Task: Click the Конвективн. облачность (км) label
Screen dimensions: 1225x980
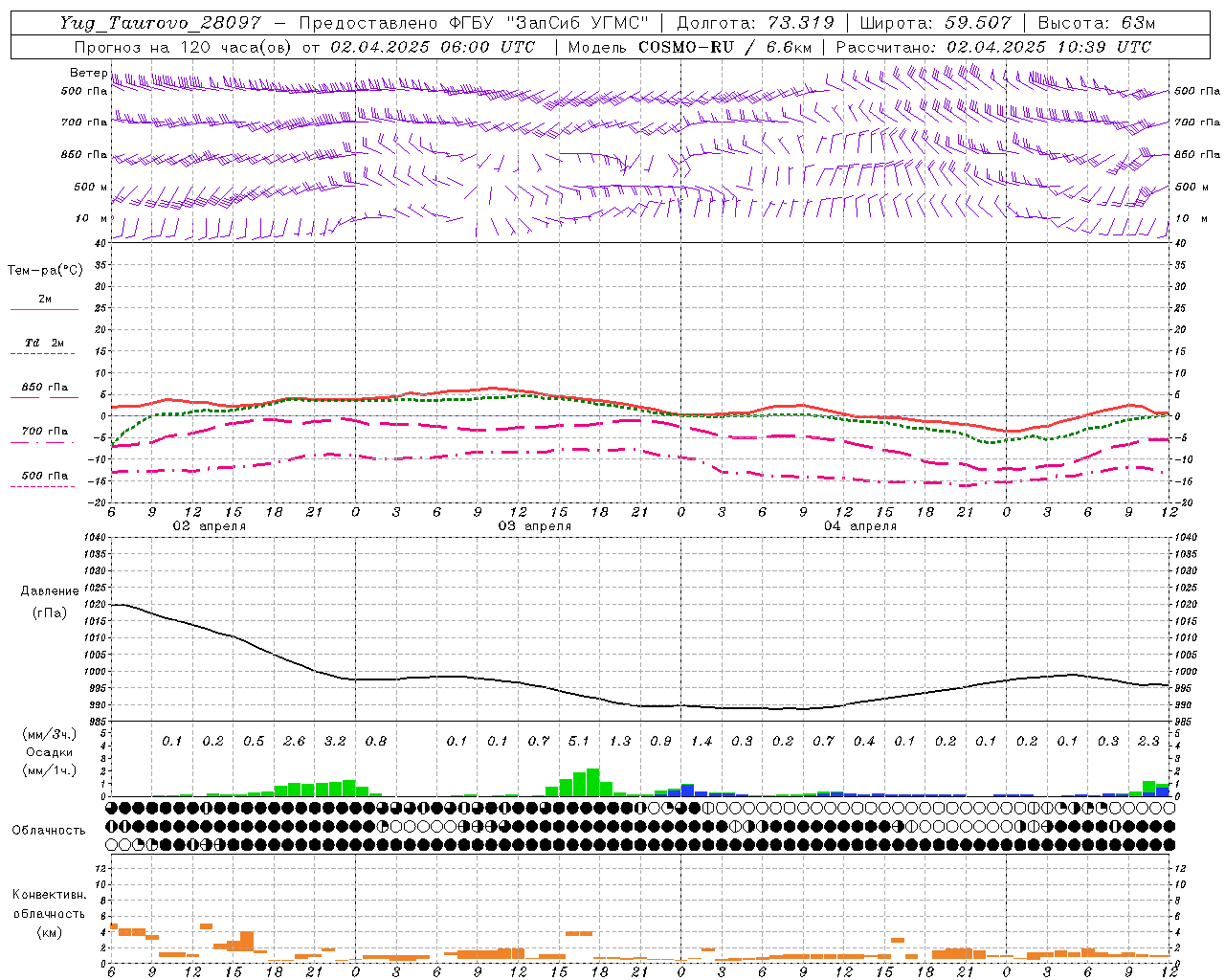Action: click(49, 913)
